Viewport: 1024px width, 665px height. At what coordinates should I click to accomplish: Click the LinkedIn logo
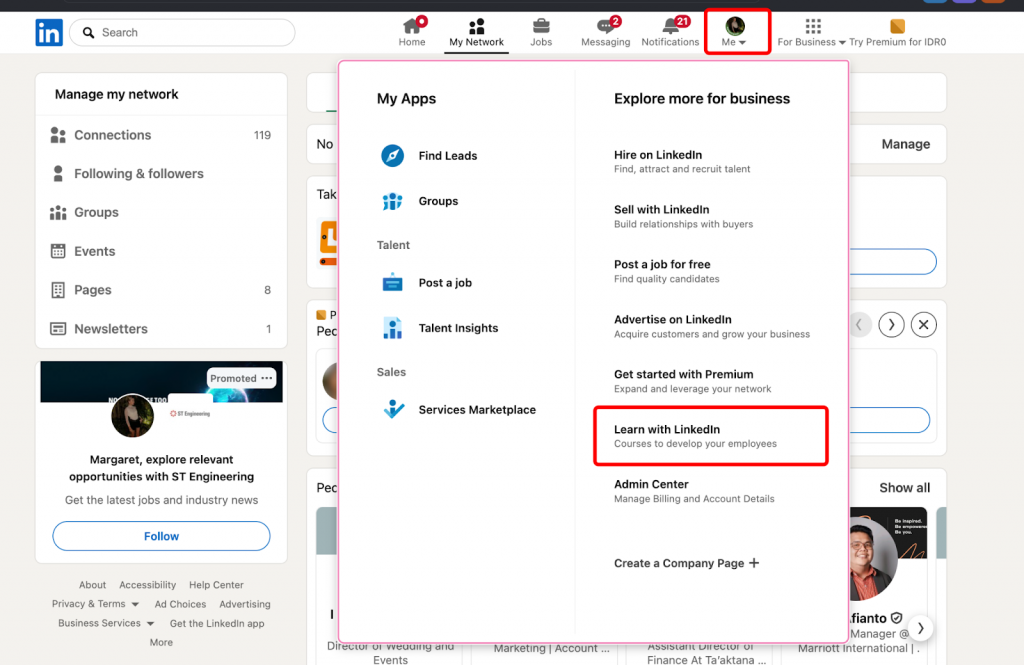click(x=49, y=32)
